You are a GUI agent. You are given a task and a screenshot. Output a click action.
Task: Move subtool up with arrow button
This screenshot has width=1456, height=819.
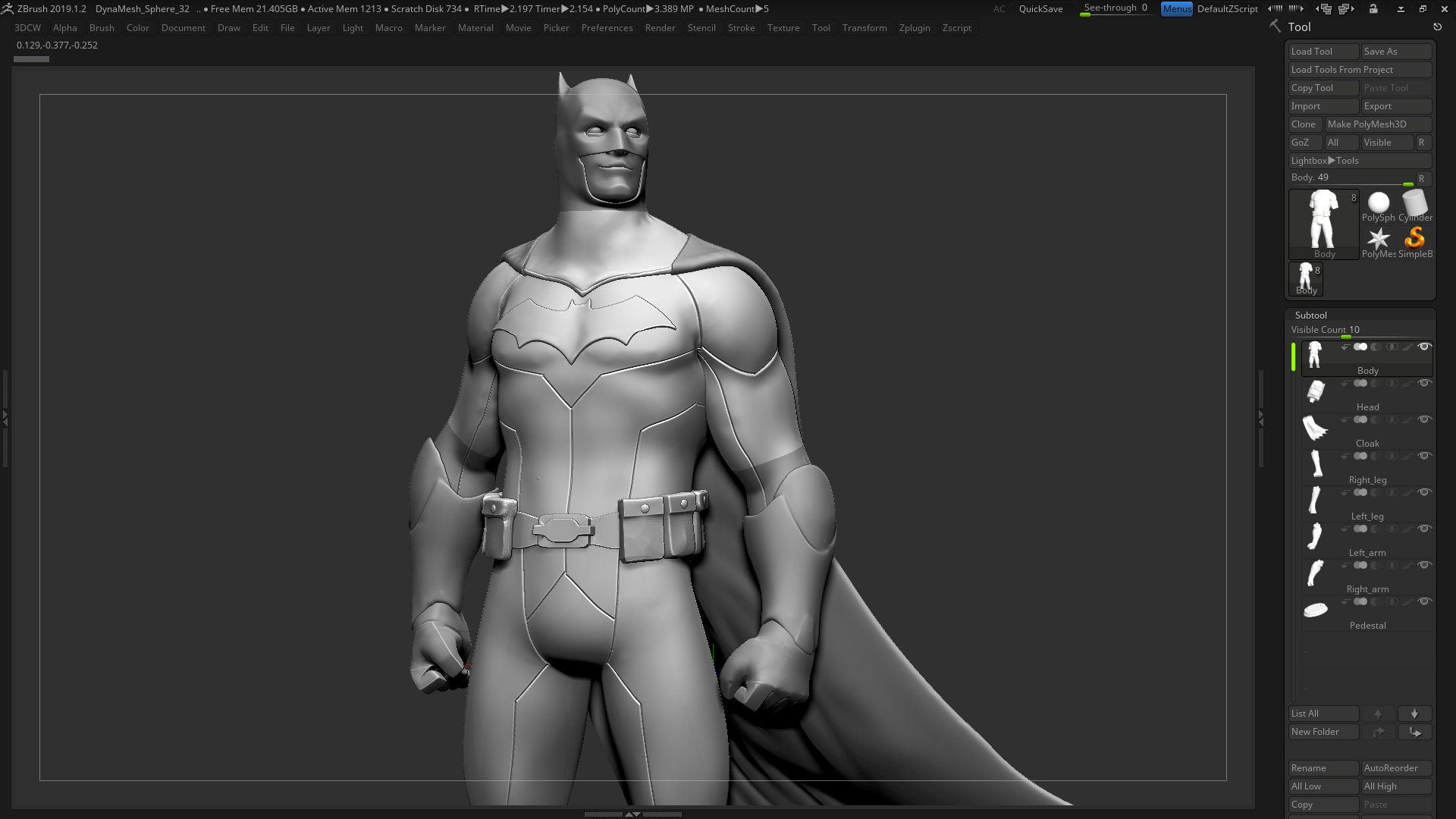(1378, 714)
